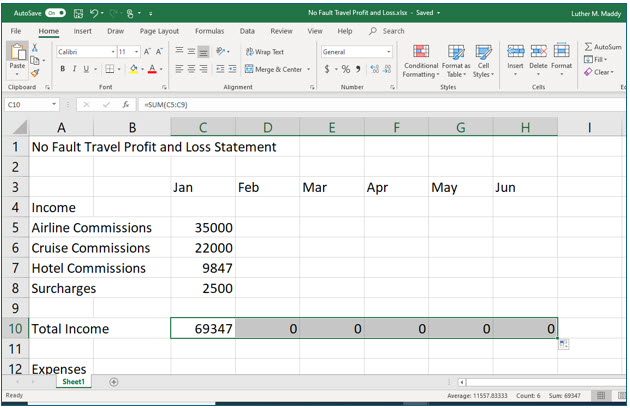Switch to the Page Layout tab
This screenshot has width=630, height=408.
click(x=159, y=31)
